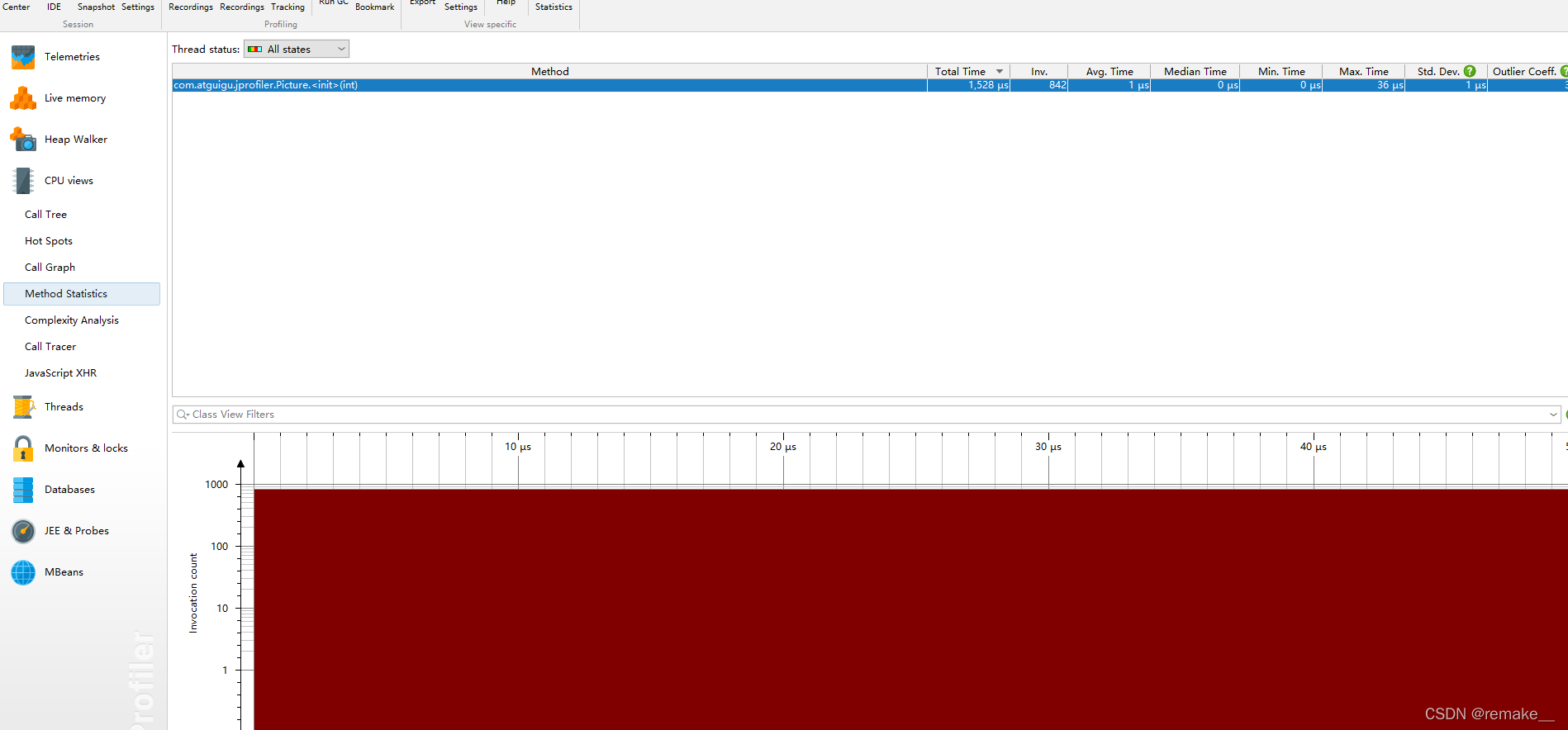Click the Snapshot toolbar button
This screenshot has height=730, width=1568.
(96, 7)
